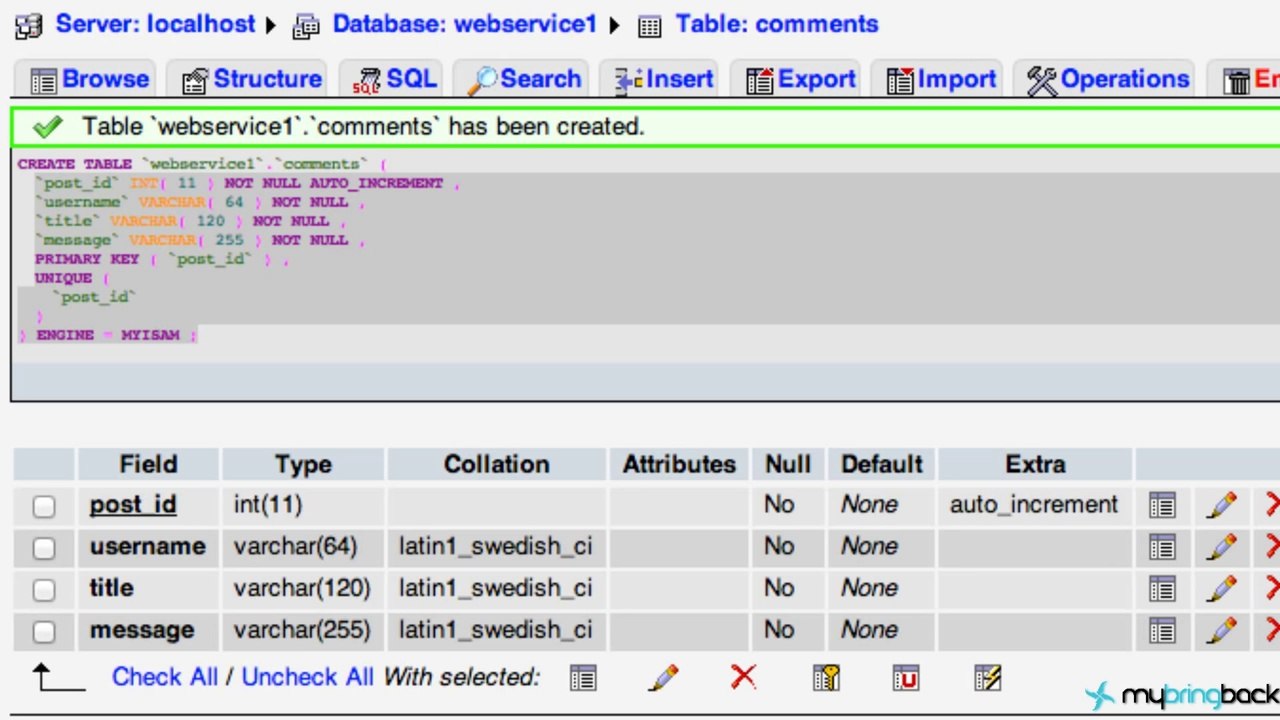
Task: Click the Type column header
Action: [x=303, y=465]
